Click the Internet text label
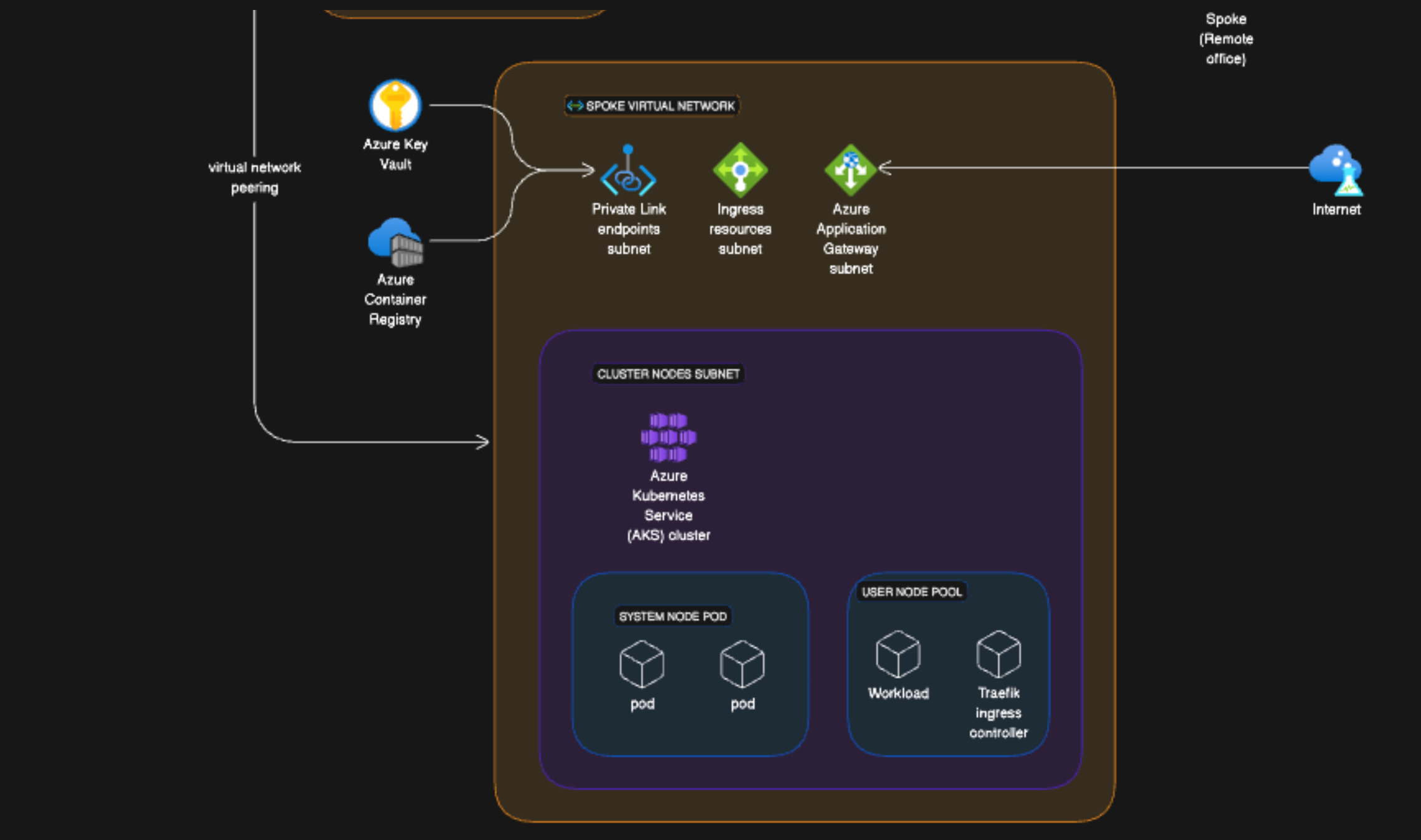The image size is (1421, 840). (1336, 209)
